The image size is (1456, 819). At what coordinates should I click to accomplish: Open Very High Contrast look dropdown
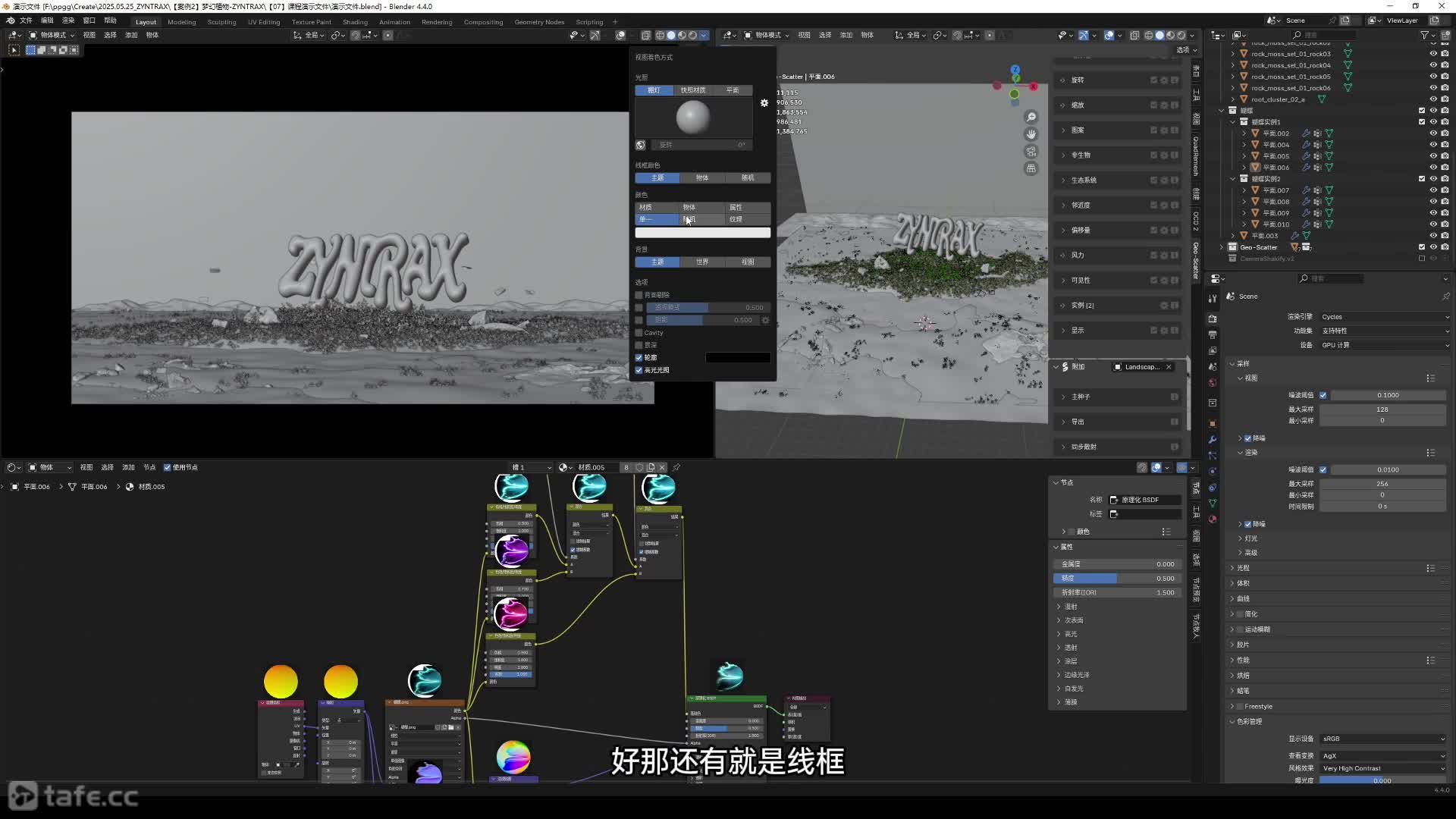(x=1384, y=768)
